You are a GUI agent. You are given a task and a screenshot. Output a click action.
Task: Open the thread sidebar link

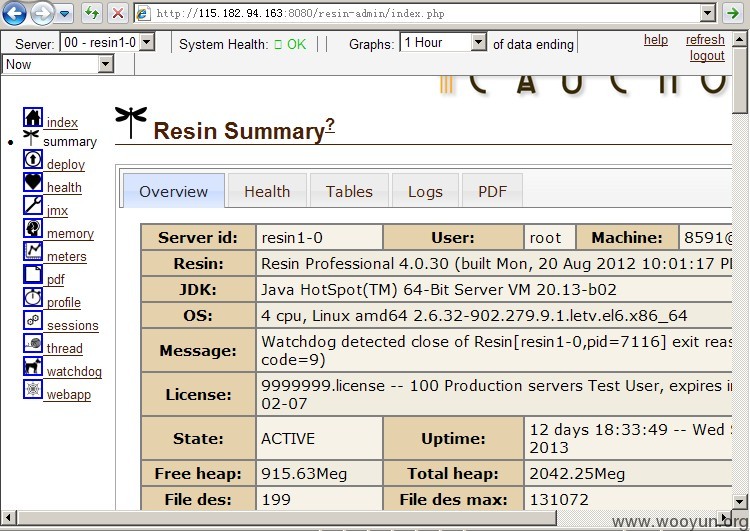coord(65,348)
